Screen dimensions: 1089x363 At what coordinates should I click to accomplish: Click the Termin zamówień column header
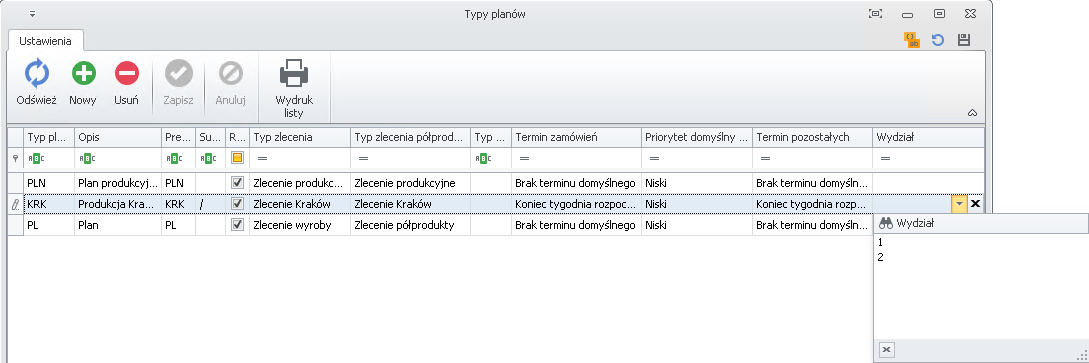point(576,137)
